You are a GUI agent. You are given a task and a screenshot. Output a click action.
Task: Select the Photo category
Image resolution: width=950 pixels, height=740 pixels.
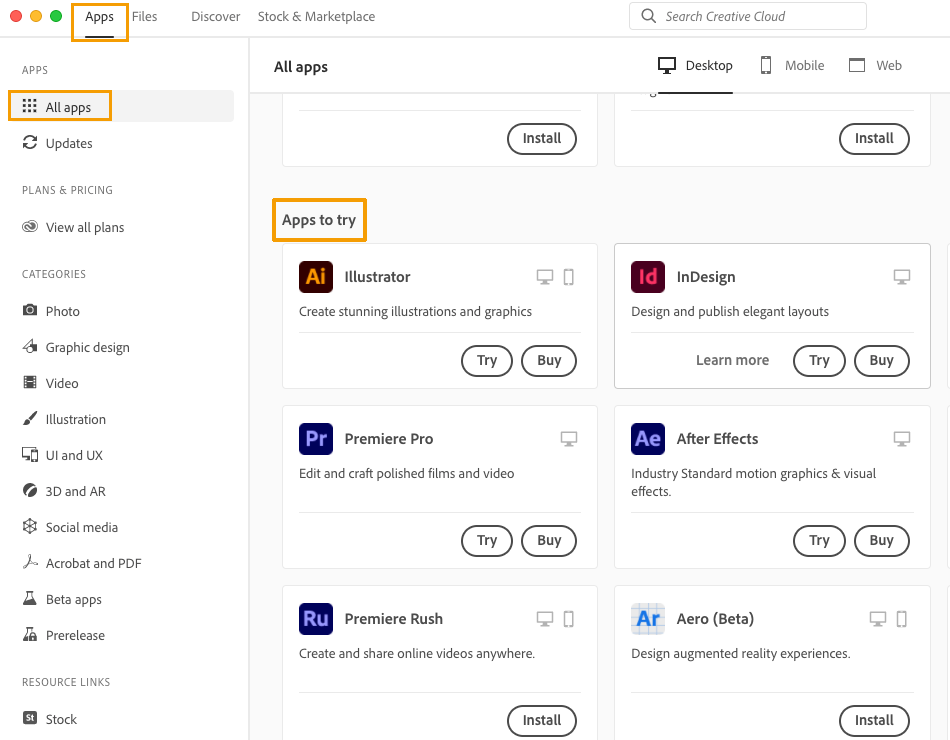62,311
